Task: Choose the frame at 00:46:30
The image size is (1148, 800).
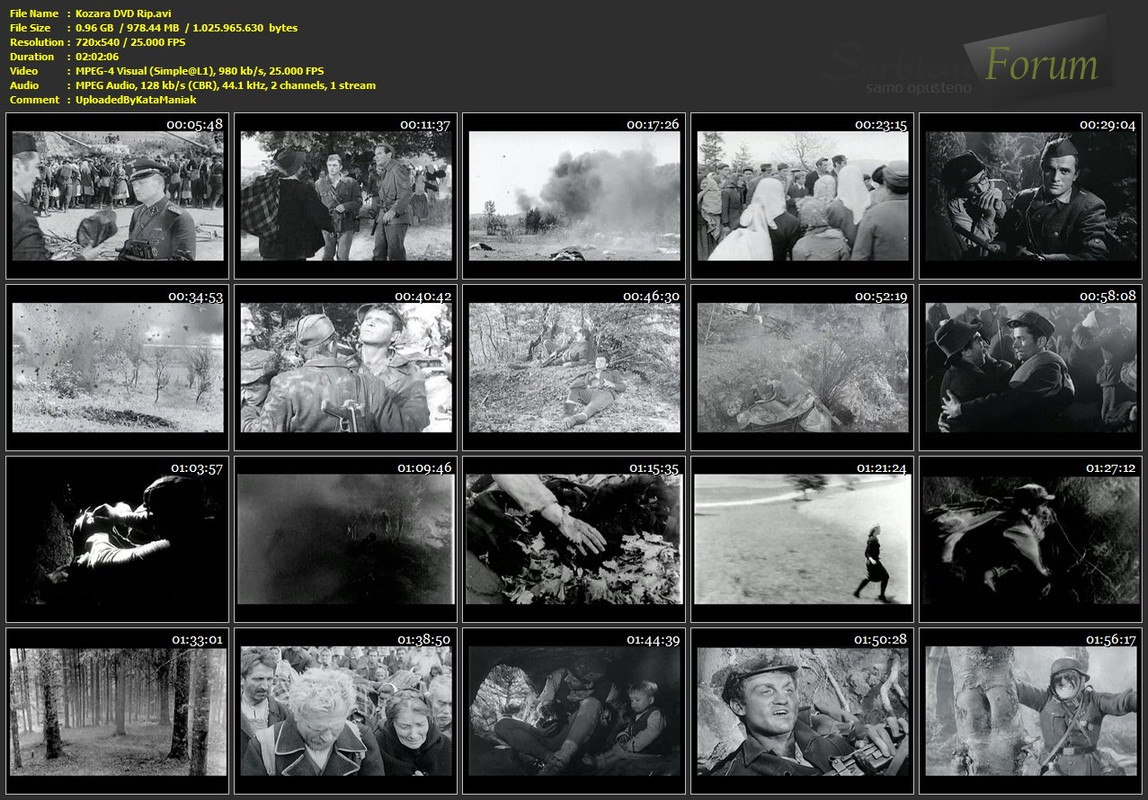Action: coord(574,367)
